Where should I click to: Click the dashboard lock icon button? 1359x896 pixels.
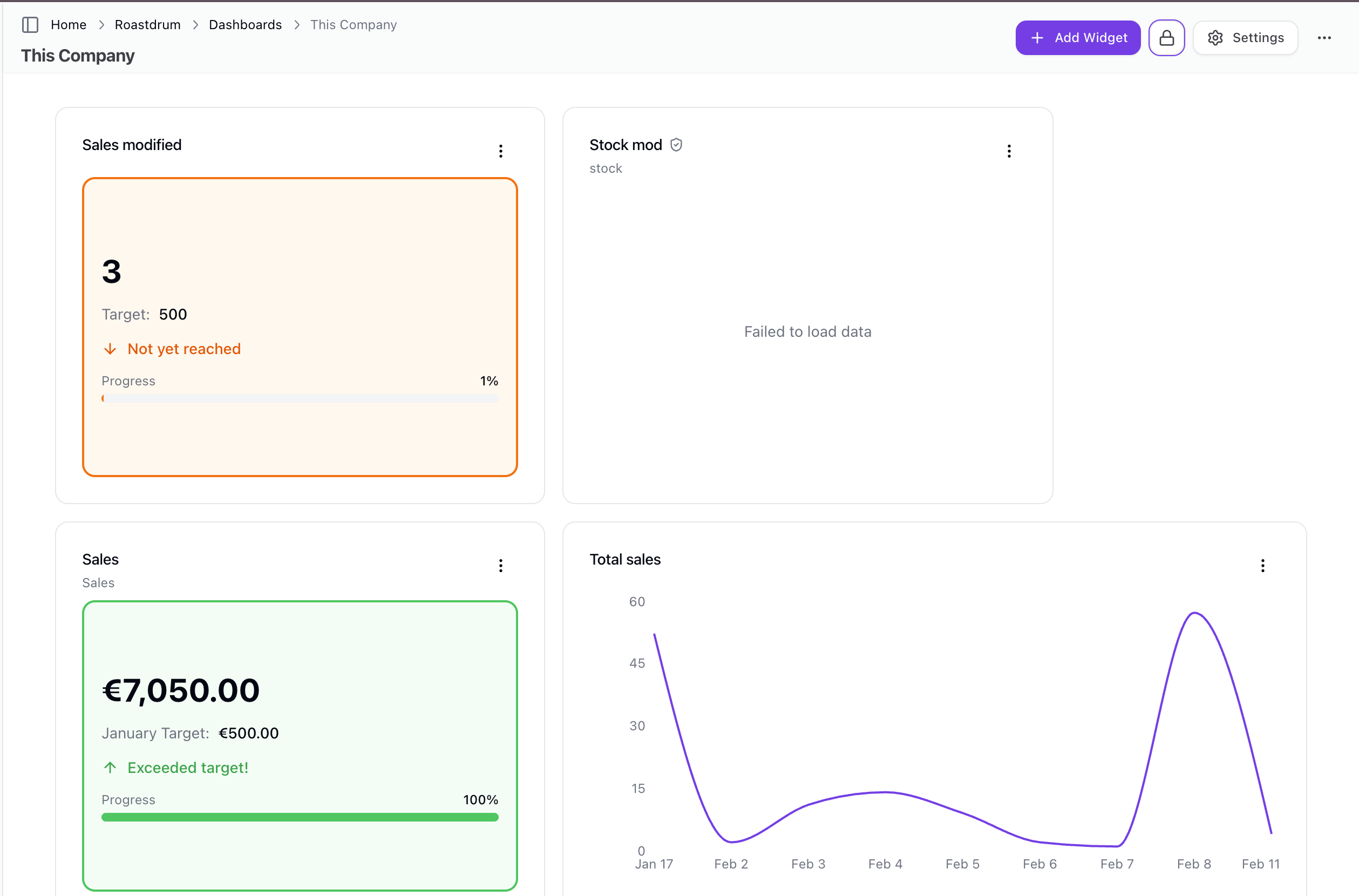pos(1166,38)
